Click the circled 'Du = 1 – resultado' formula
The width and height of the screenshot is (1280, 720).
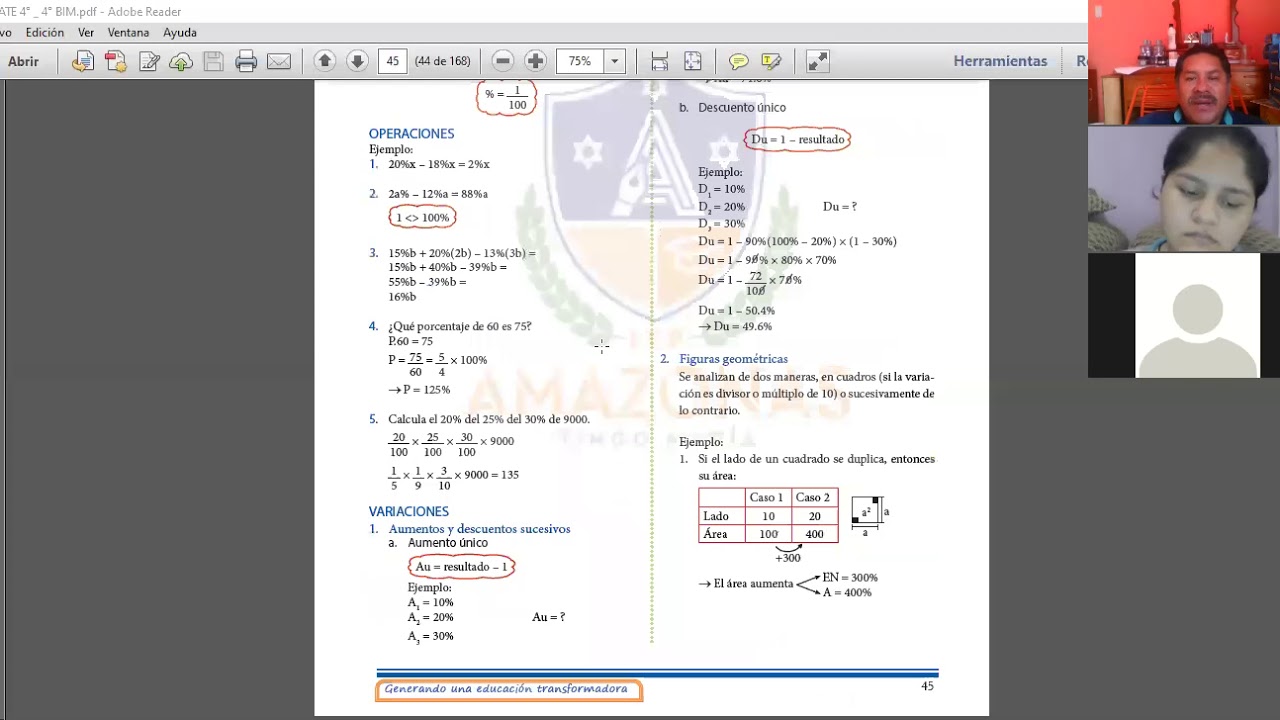[797, 139]
